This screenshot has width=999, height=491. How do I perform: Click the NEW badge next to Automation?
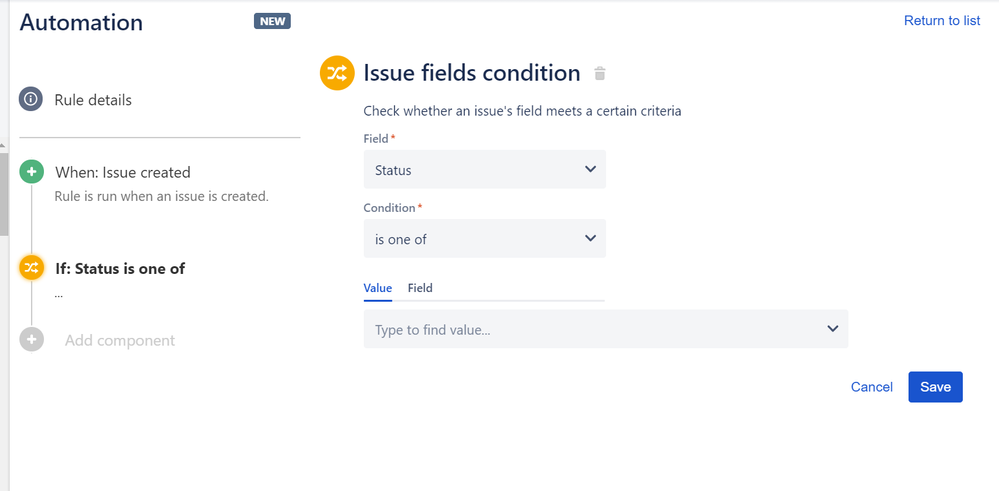coord(272,21)
